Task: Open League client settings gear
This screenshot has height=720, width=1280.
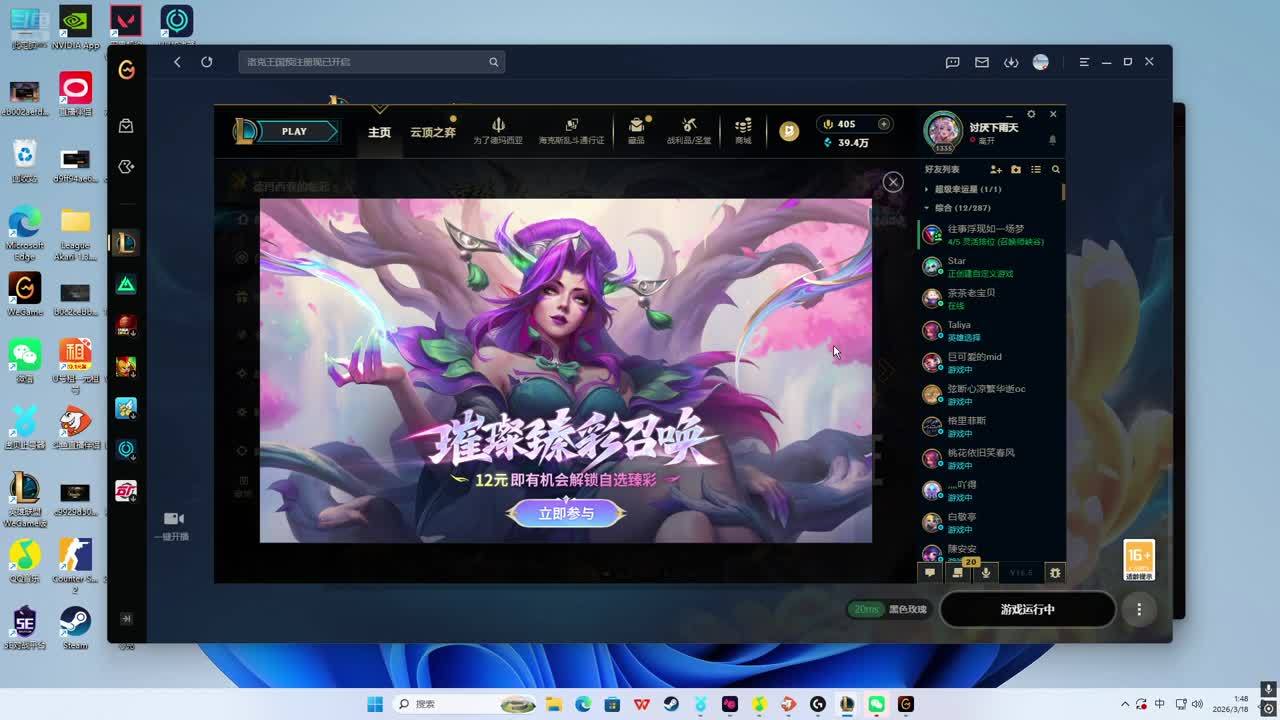Action: pos(1031,114)
